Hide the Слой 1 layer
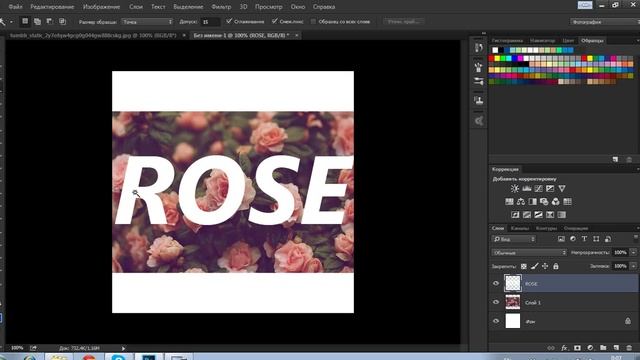Viewport: 640px width, 360px height. (x=496, y=302)
